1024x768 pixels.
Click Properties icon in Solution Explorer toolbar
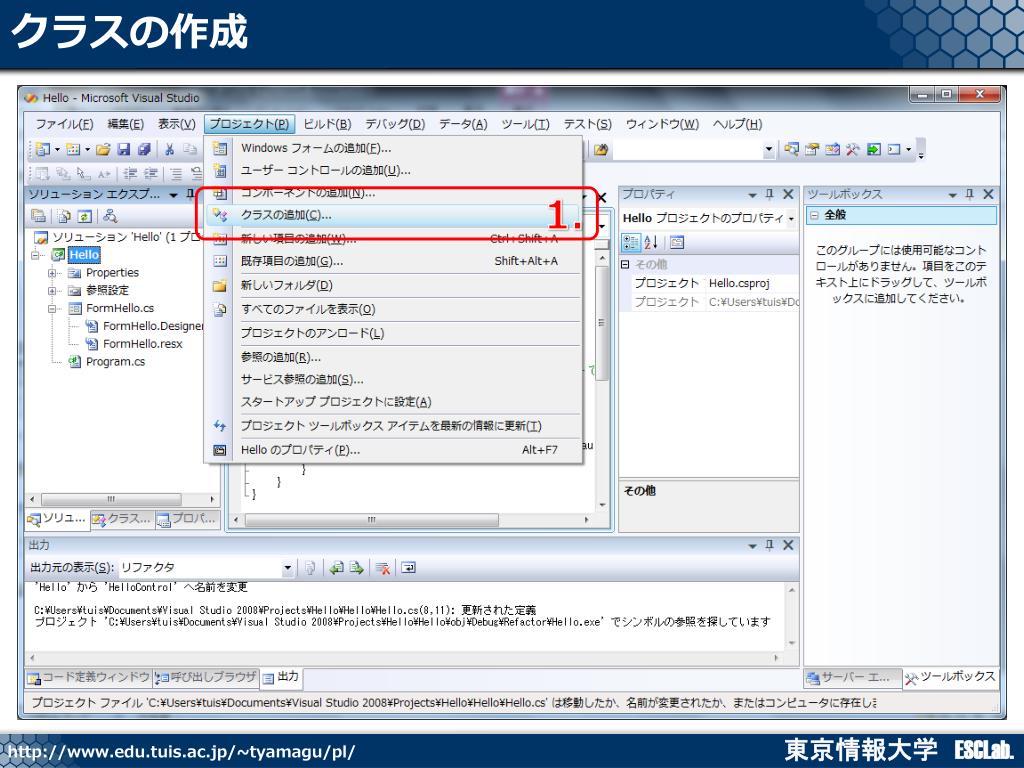pyautogui.click(x=39, y=216)
